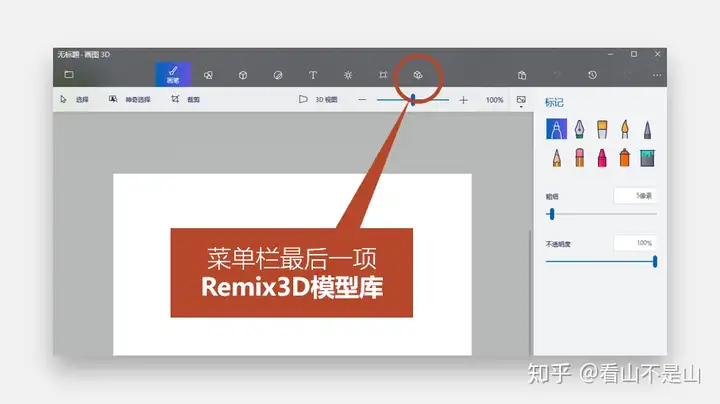Adjust the thickness slider handle
Viewport: 720px width, 404px height.
pos(552,214)
